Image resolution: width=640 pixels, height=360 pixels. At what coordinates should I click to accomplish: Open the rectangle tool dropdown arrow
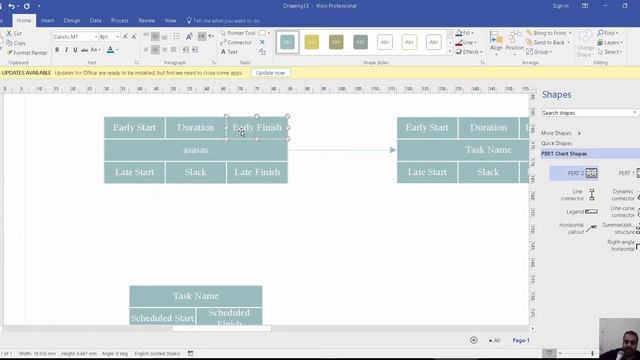coord(269,33)
